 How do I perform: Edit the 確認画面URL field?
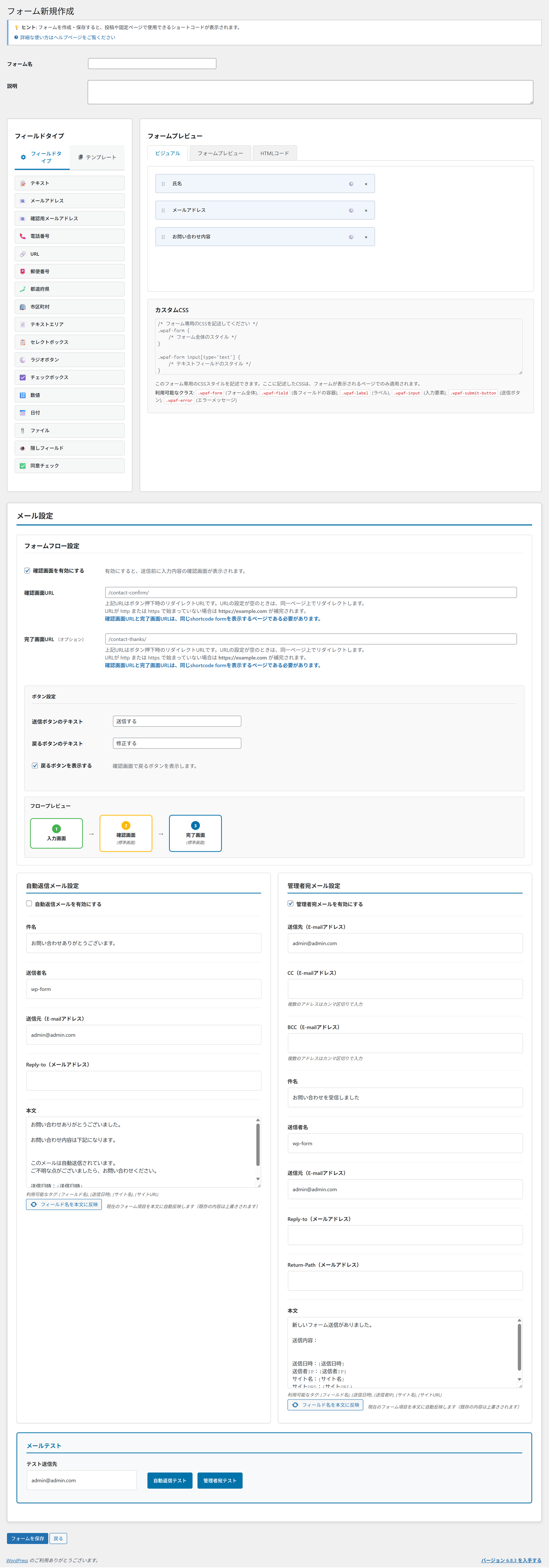311,592
